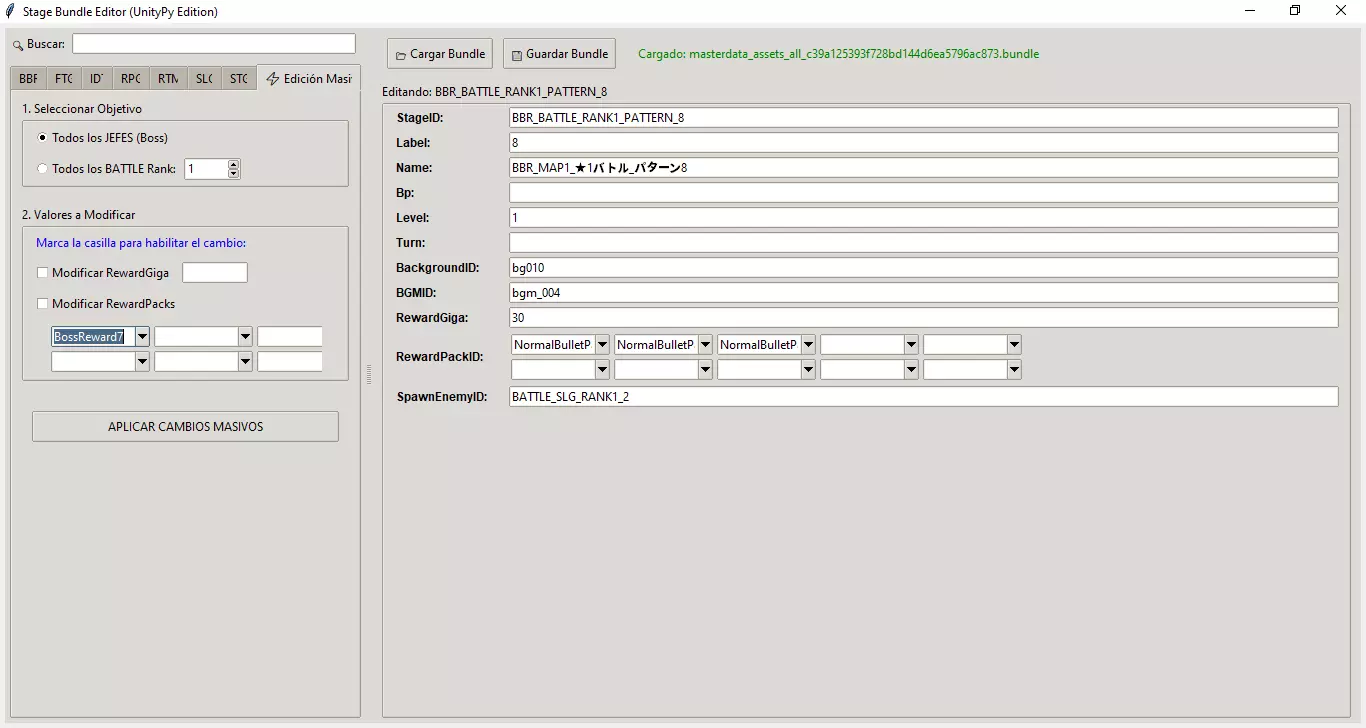Click the Guardar Bundle button
Viewport: 1366px width, 728px height.
pyautogui.click(x=559, y=54)
